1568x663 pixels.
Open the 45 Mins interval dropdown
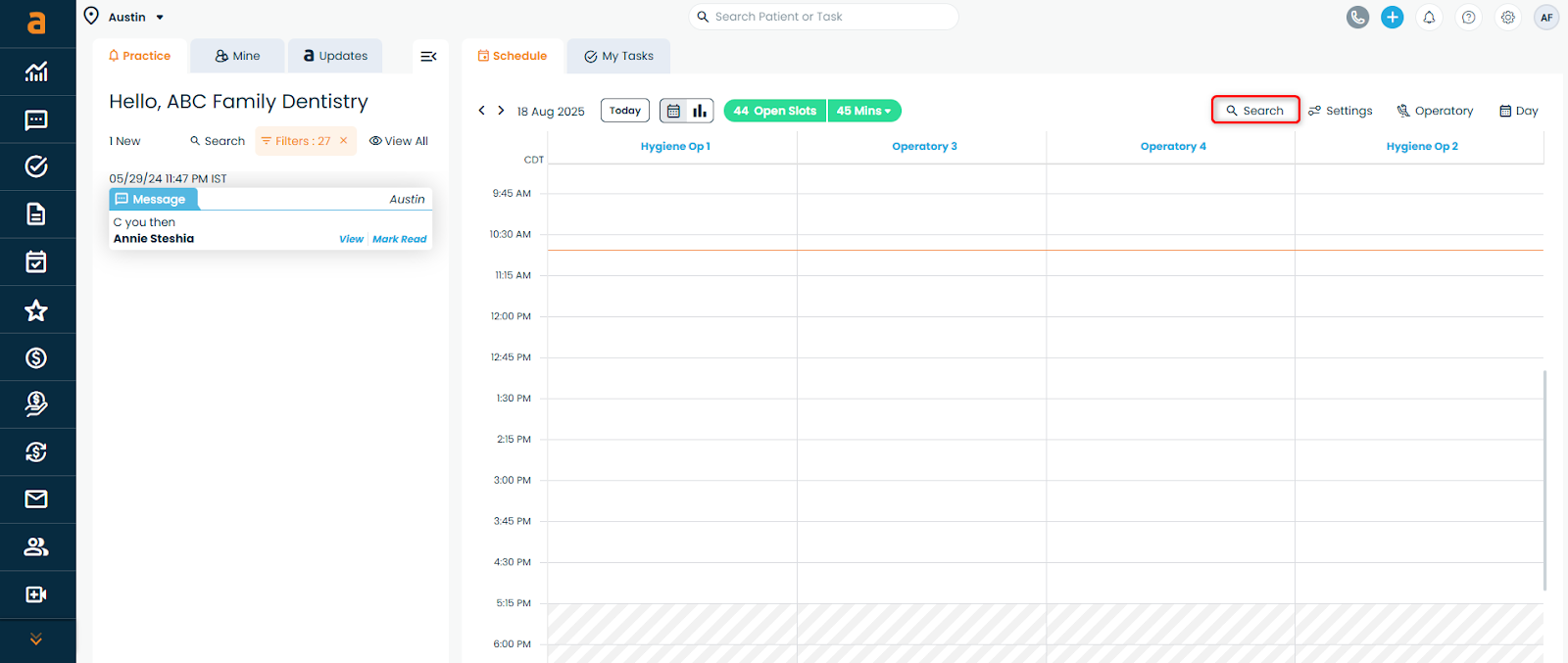pyautogui.click(x=863, y=111)
